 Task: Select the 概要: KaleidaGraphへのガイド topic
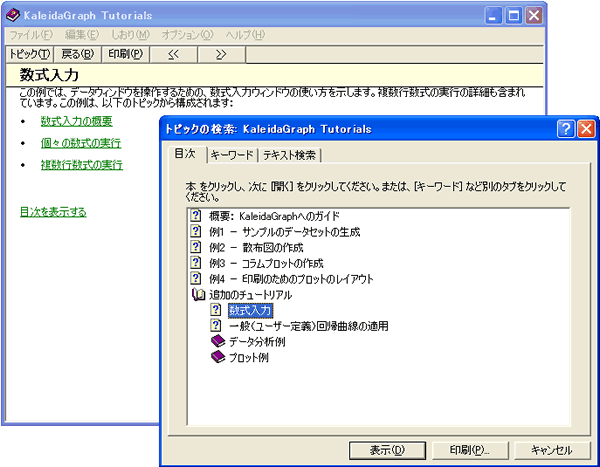pyautogui.click(x=274, y=216)
